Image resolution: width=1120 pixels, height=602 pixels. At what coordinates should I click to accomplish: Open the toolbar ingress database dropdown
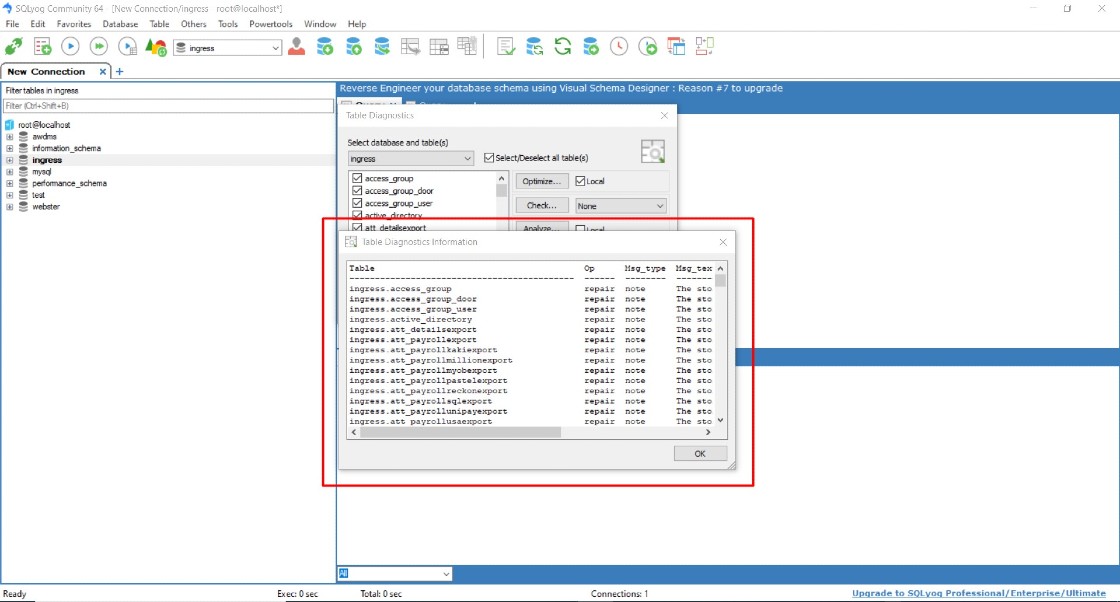pos(276,48)
